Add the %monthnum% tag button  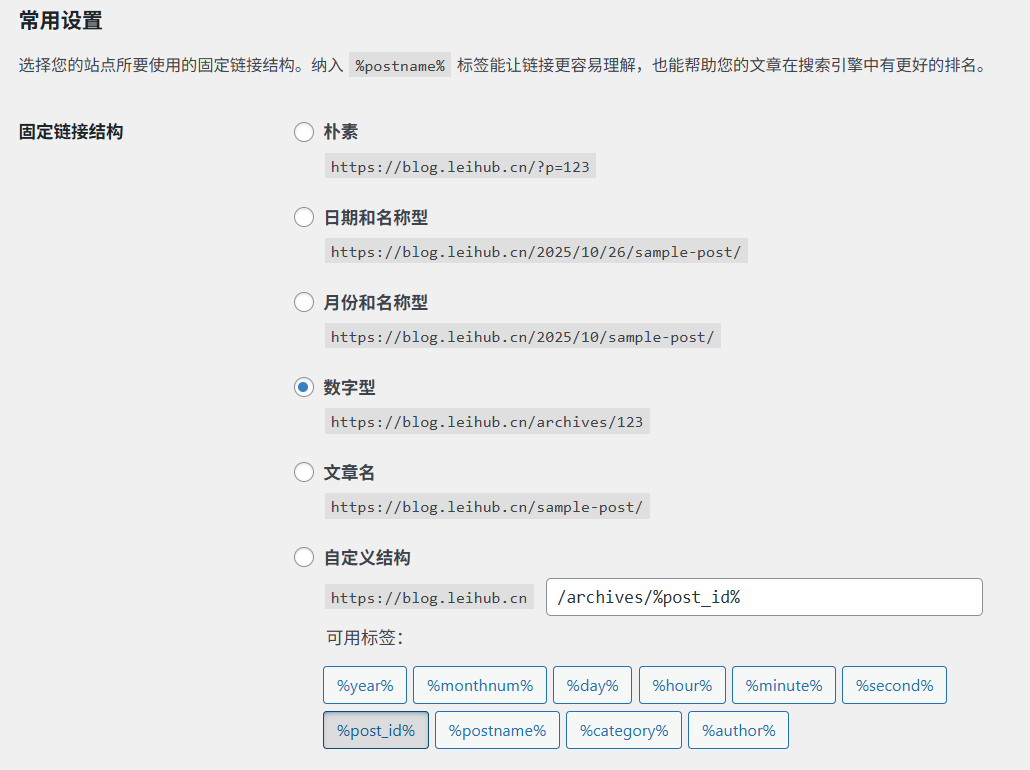tap(480, 685)
